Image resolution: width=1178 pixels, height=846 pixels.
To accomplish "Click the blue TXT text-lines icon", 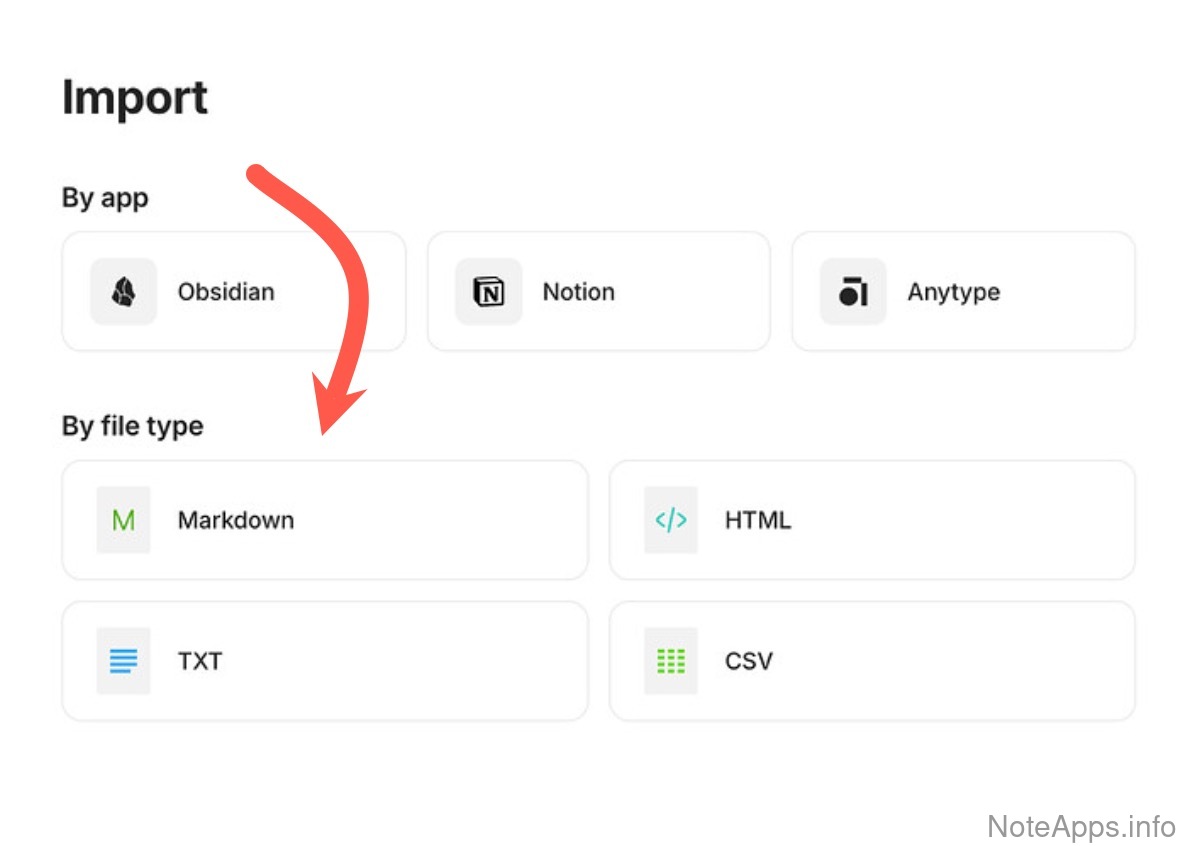I will point(124,661).
